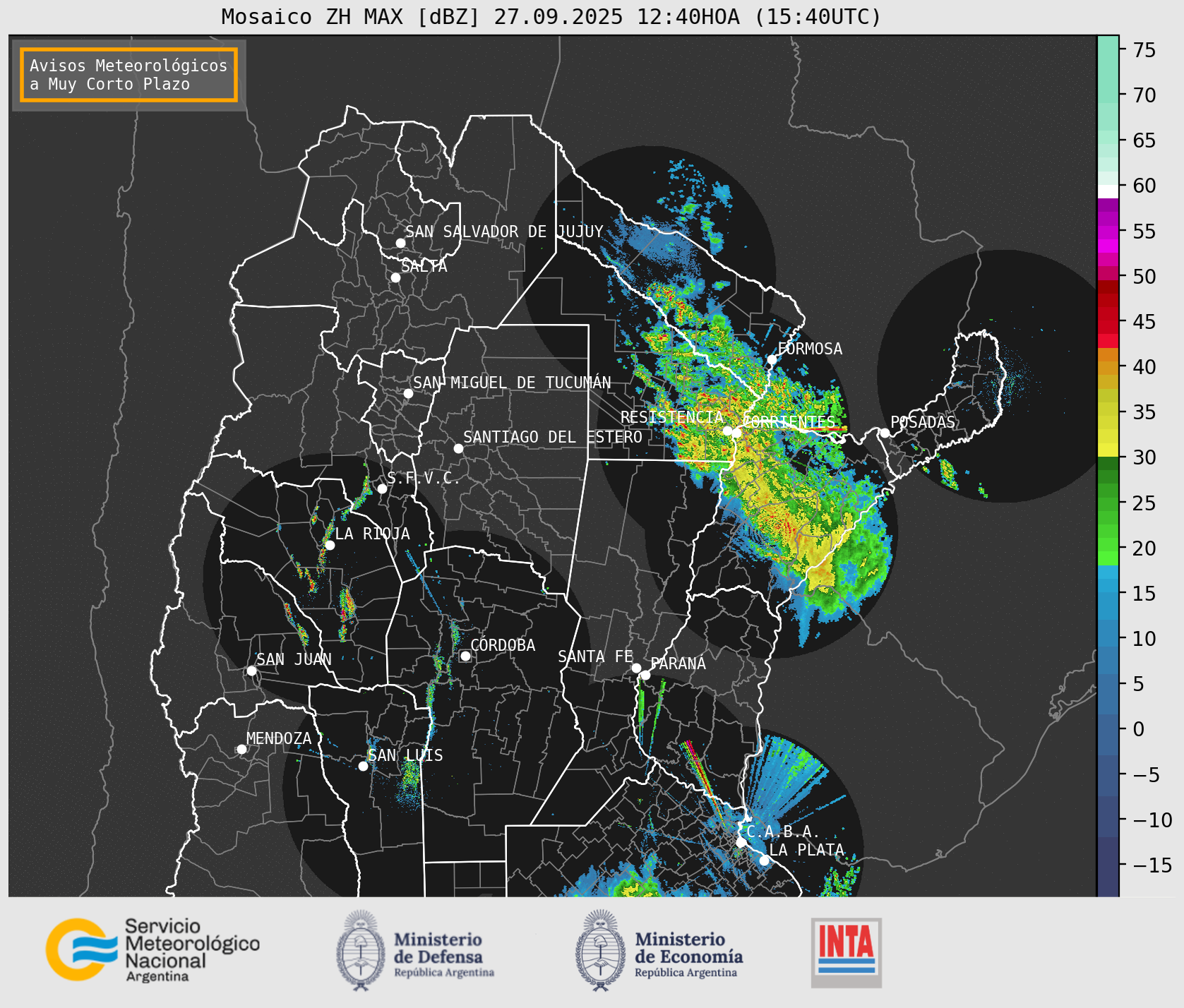Viewport: 1184px width, 1008px height.
Task: Select the Santa Fe city marker
Action: click(636, 668)
